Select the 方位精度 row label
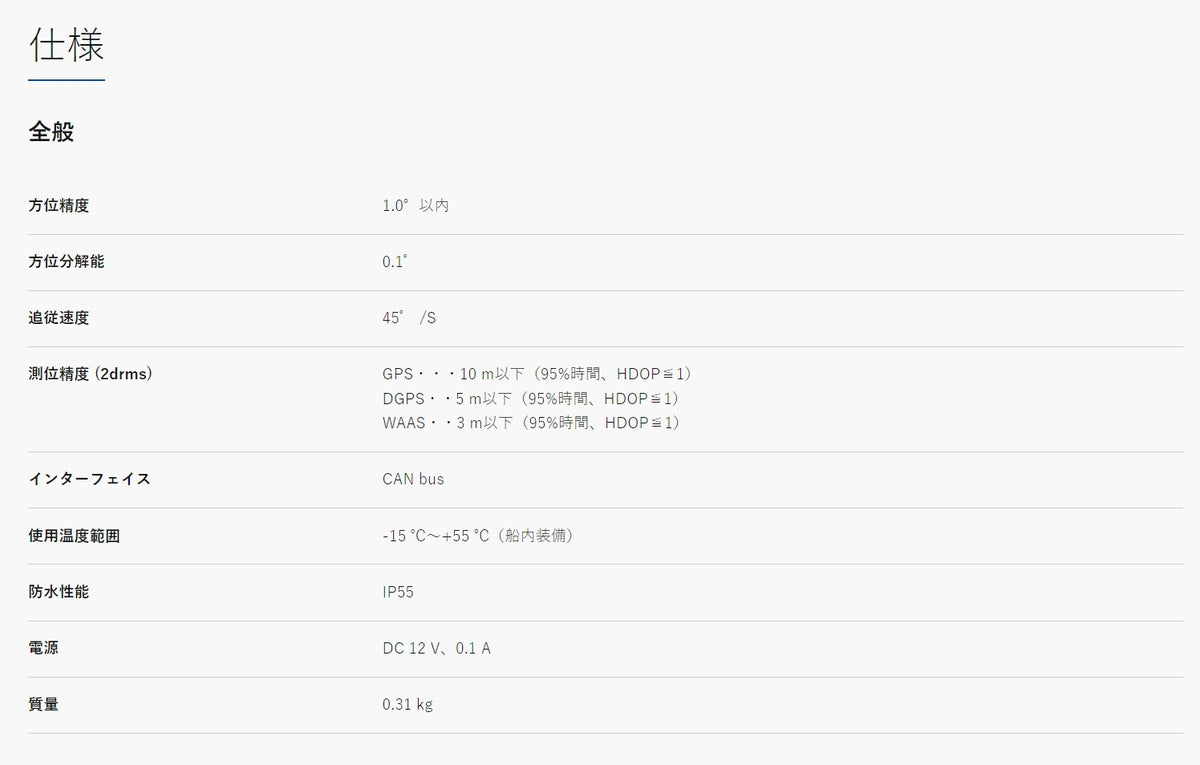The width and height of the screenshot is (1200, 765). 59,206
